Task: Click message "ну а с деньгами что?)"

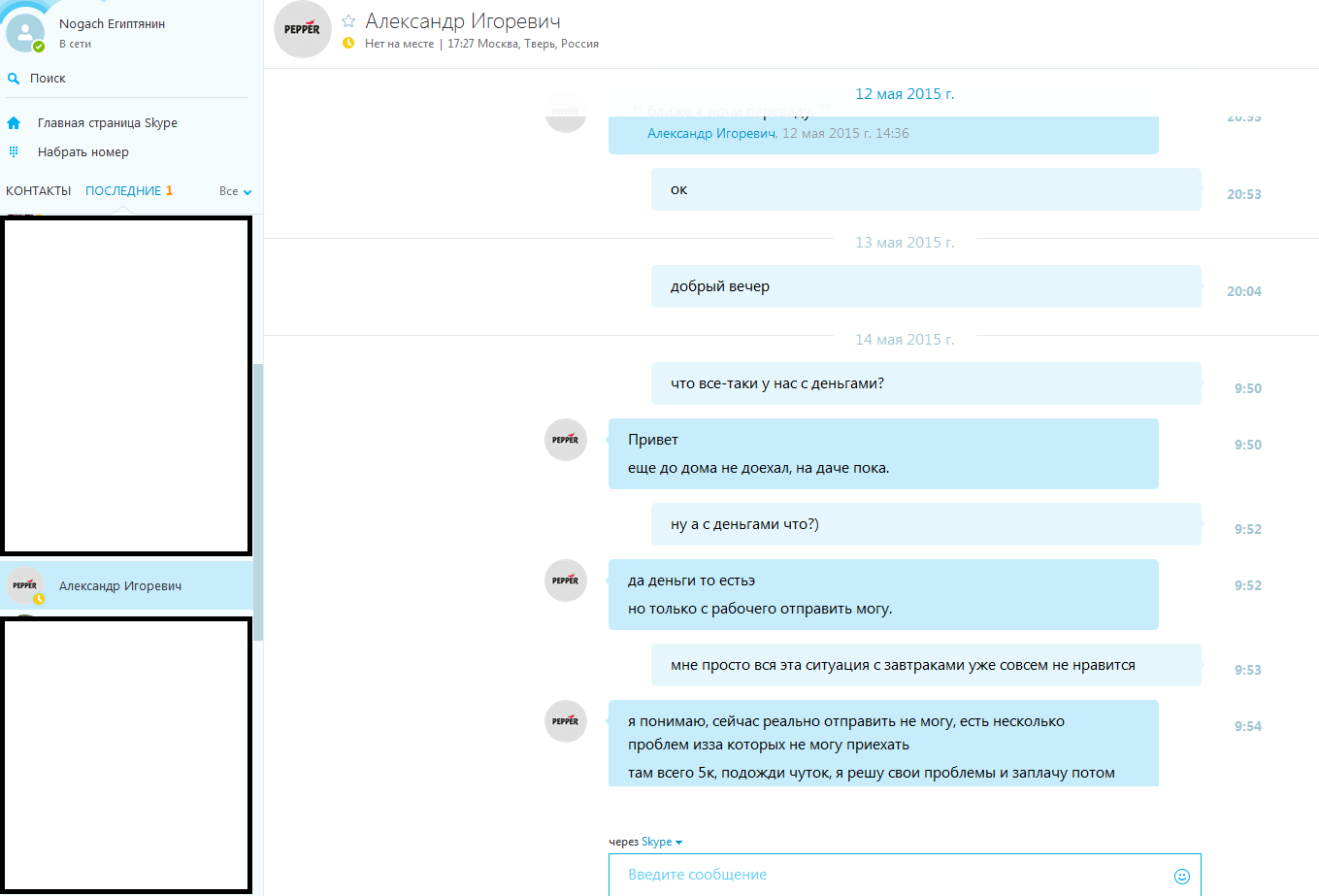Action: 926,524
